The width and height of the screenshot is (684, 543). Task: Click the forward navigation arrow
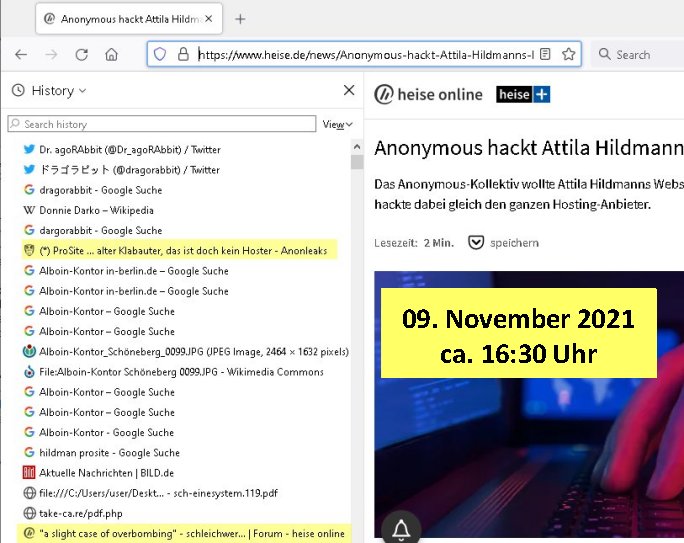(51, 55)
